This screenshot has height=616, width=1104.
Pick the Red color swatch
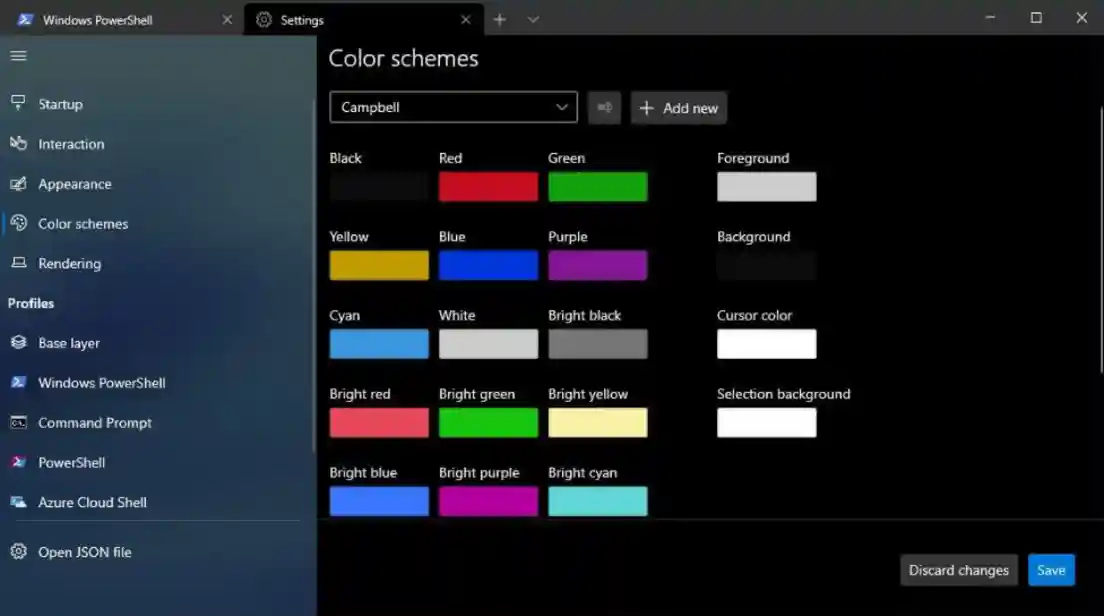point(488,187)
